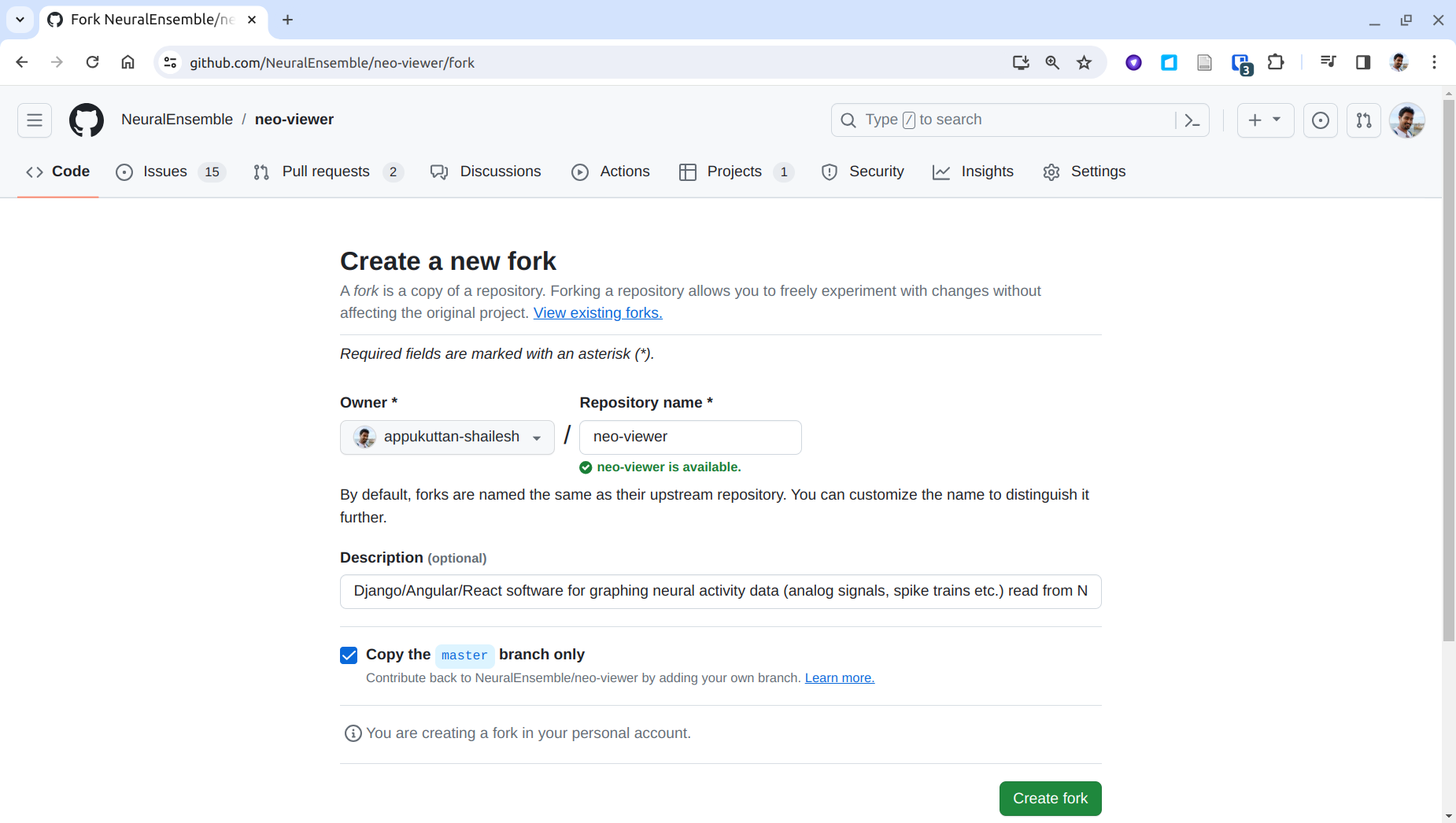The image size is (1456, 823).
Task: Click the site information icon in the address bar
Action: point(170,62)
